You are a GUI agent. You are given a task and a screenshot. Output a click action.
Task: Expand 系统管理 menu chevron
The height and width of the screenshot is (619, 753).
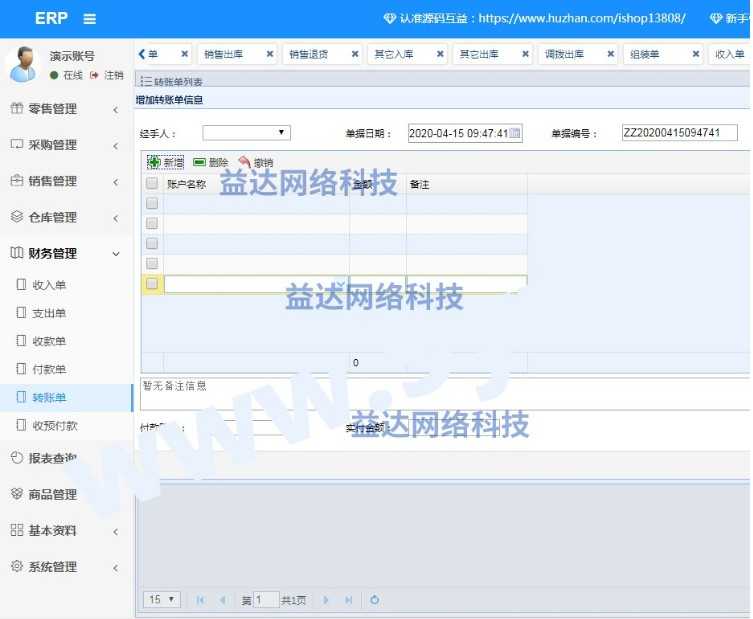[116, 568]
